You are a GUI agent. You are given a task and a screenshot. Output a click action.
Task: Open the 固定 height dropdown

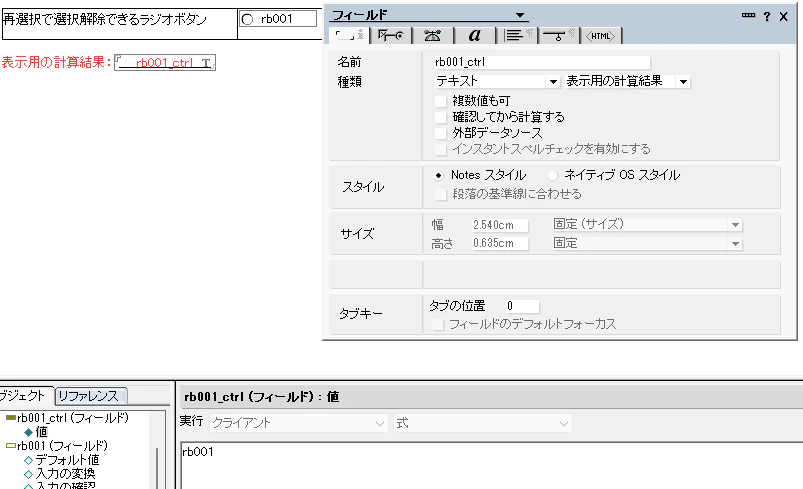(735, 244)
